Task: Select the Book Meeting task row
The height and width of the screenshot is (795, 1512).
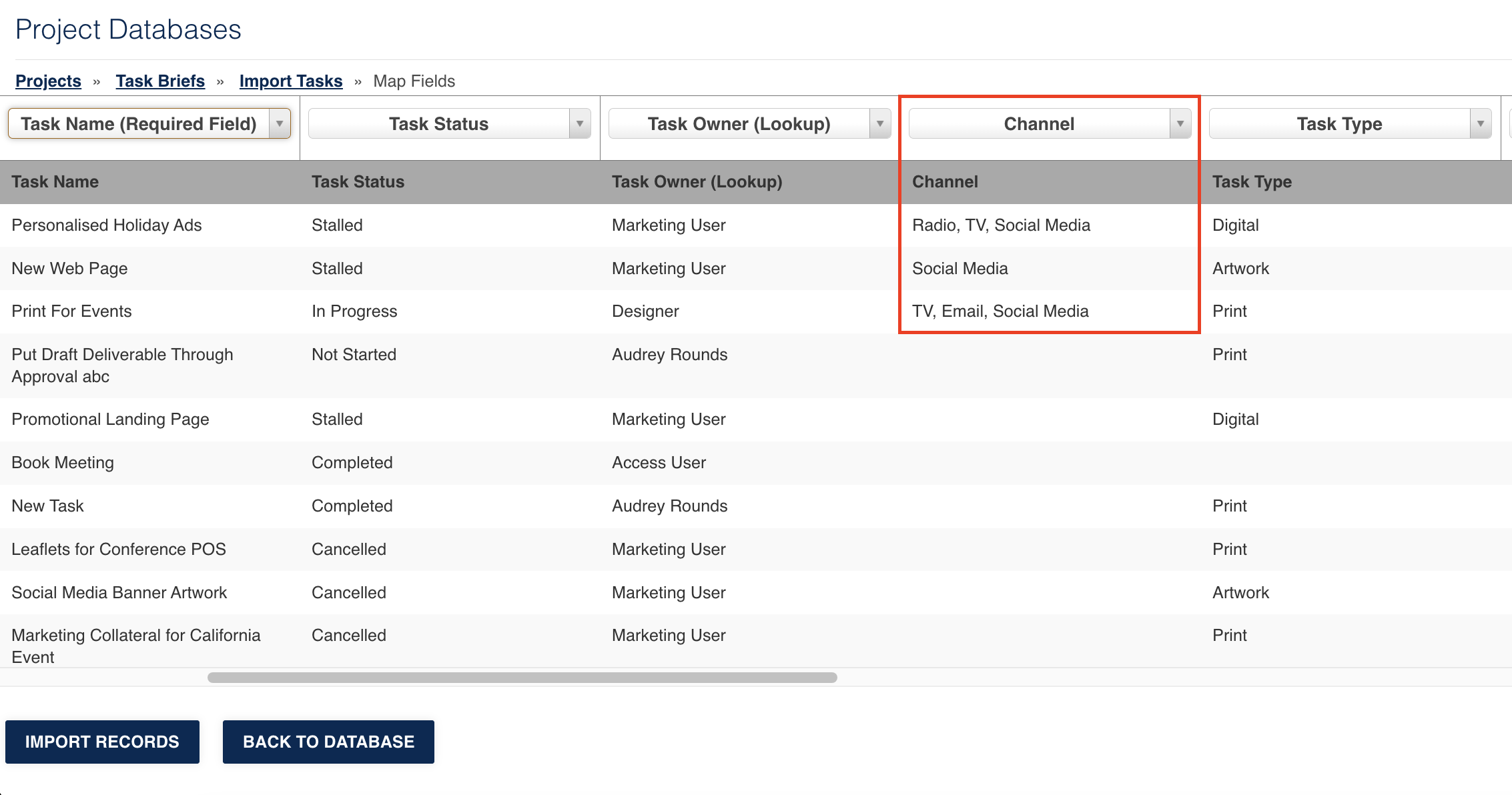Action: point(756,463)
